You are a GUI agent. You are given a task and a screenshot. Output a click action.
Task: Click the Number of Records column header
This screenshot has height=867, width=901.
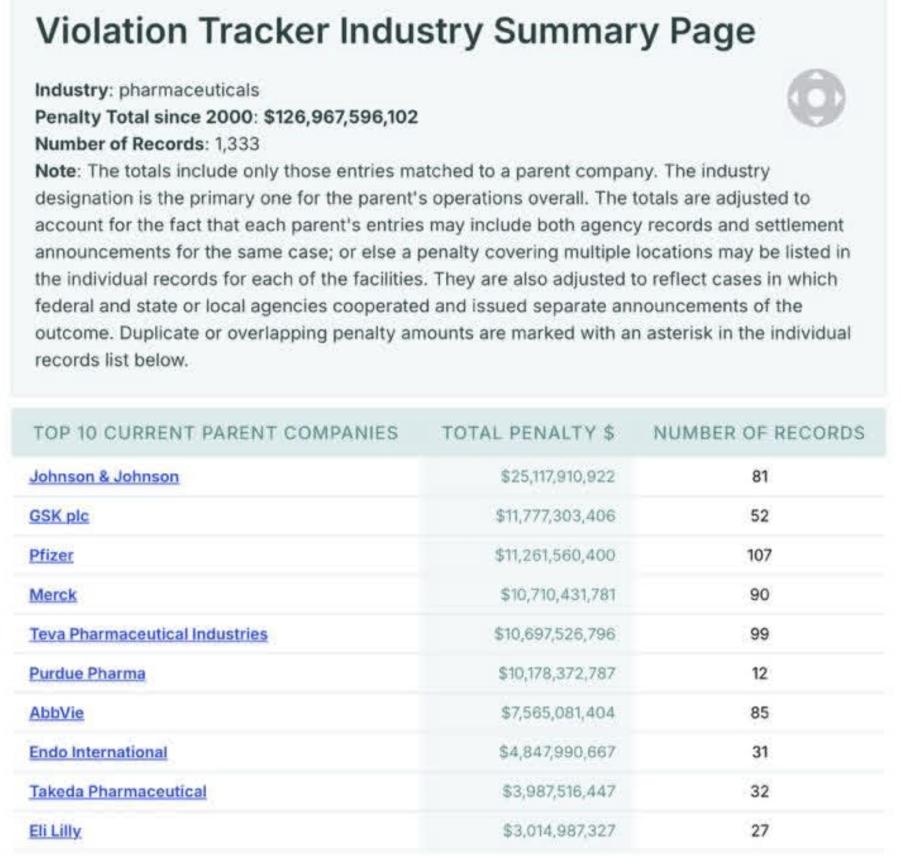(758, 433)
